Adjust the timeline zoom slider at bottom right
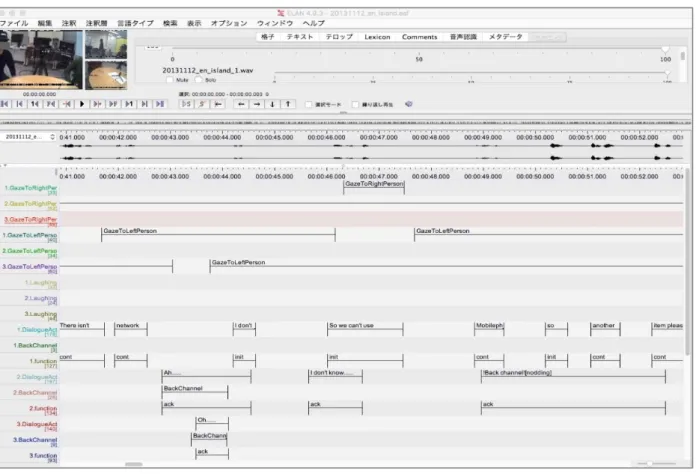The width and height of the screenshot is (696, 474). (x=649, y=463)
